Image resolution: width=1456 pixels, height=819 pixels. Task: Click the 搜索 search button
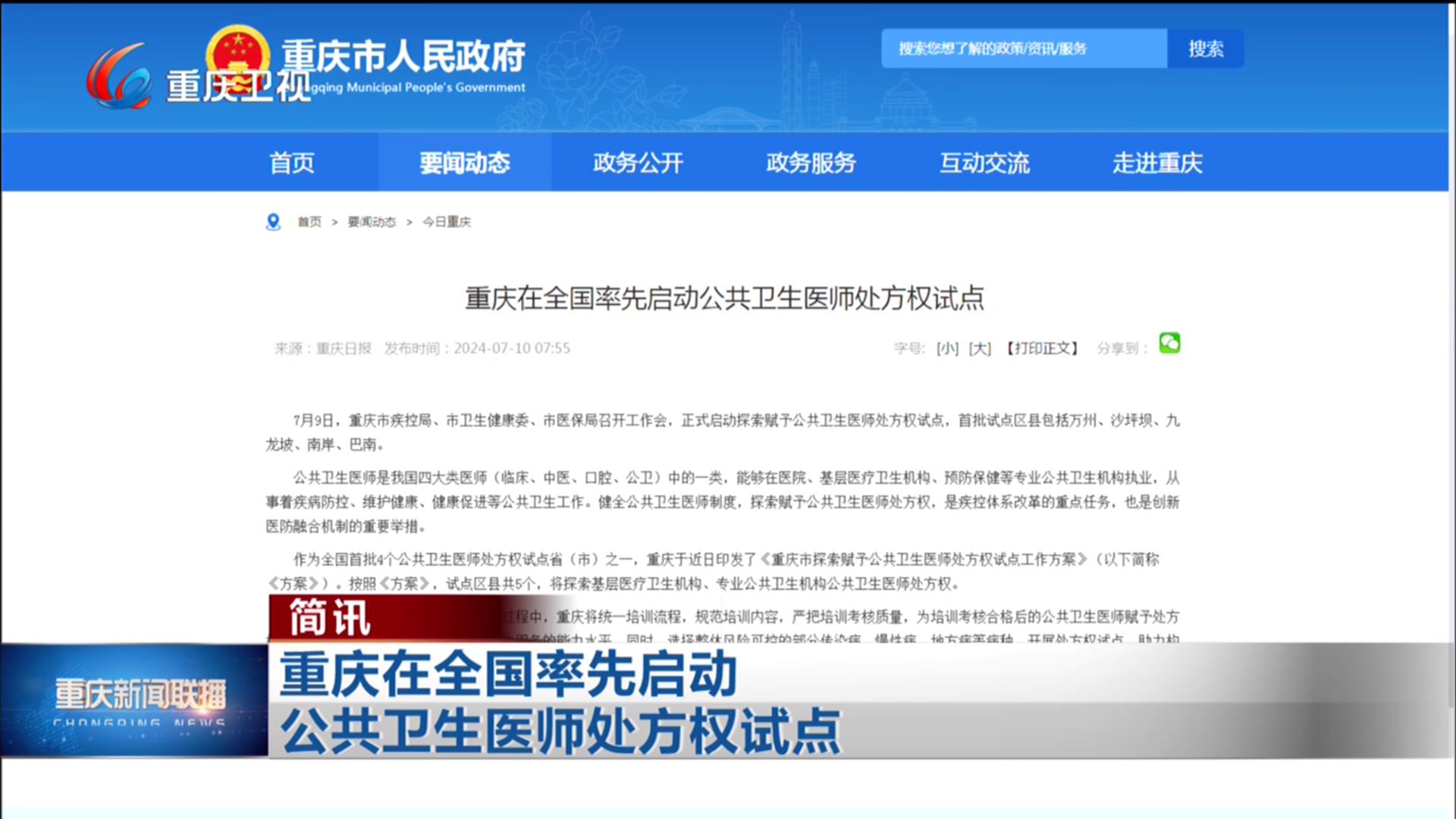click(x=1205, y=49)
